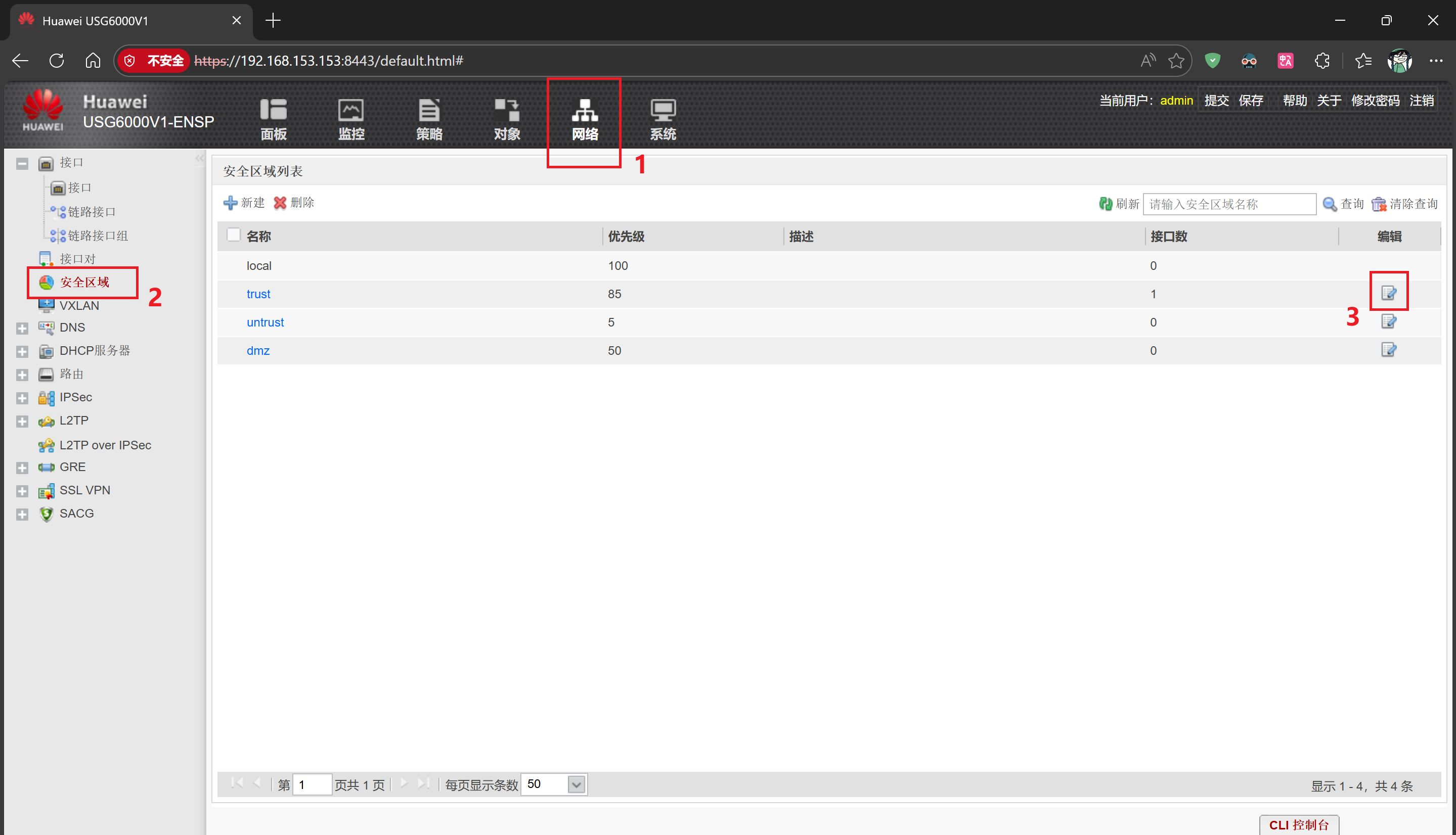The width and height of the screenshot is (1456, 835).
Task: Click the edit icon for dmz zone
Action: pos(1388,350)
